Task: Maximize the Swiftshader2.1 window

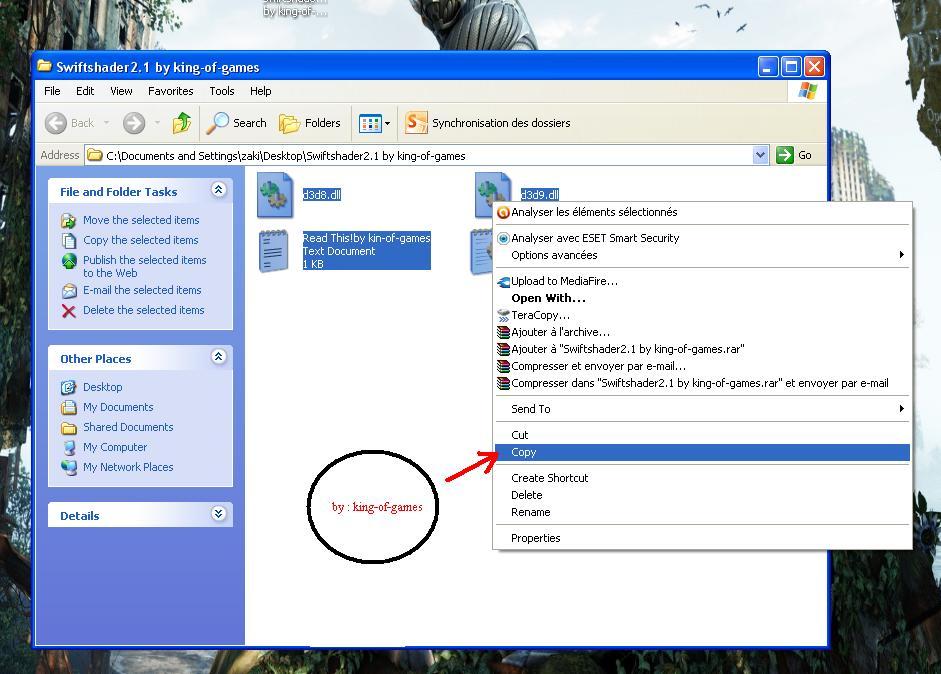Action: click(791, 67)
